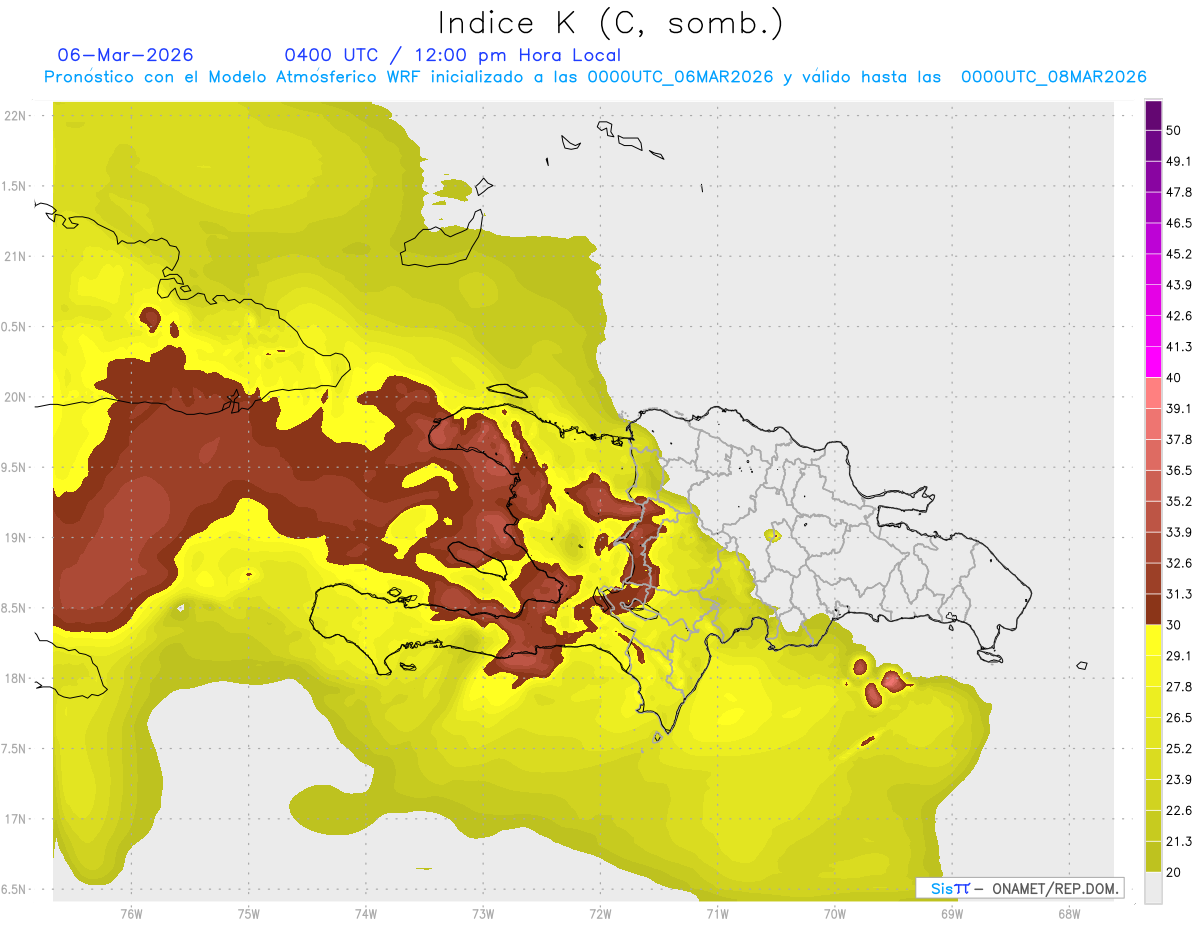Click the '41.3' legend value
Image resolution: width=1200 pixels, height=927 pixels.
click(x=1178, y=347)
